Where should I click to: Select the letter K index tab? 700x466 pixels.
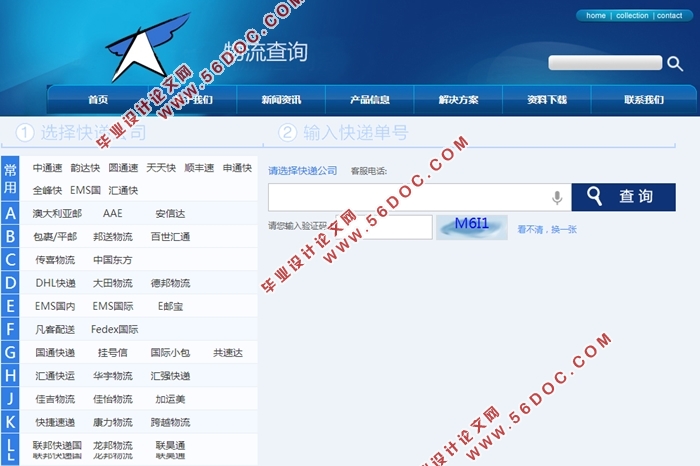click(x=10, y=422)
